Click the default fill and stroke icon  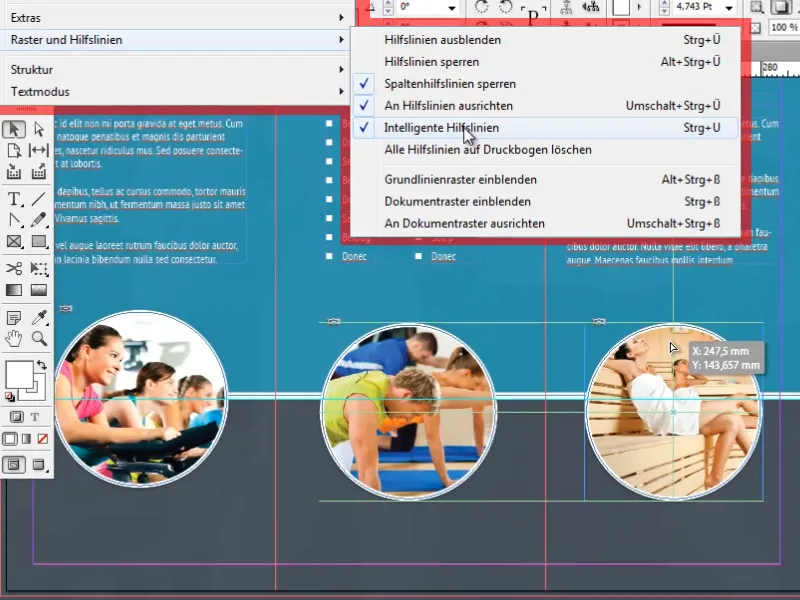[x=9, y=397]
